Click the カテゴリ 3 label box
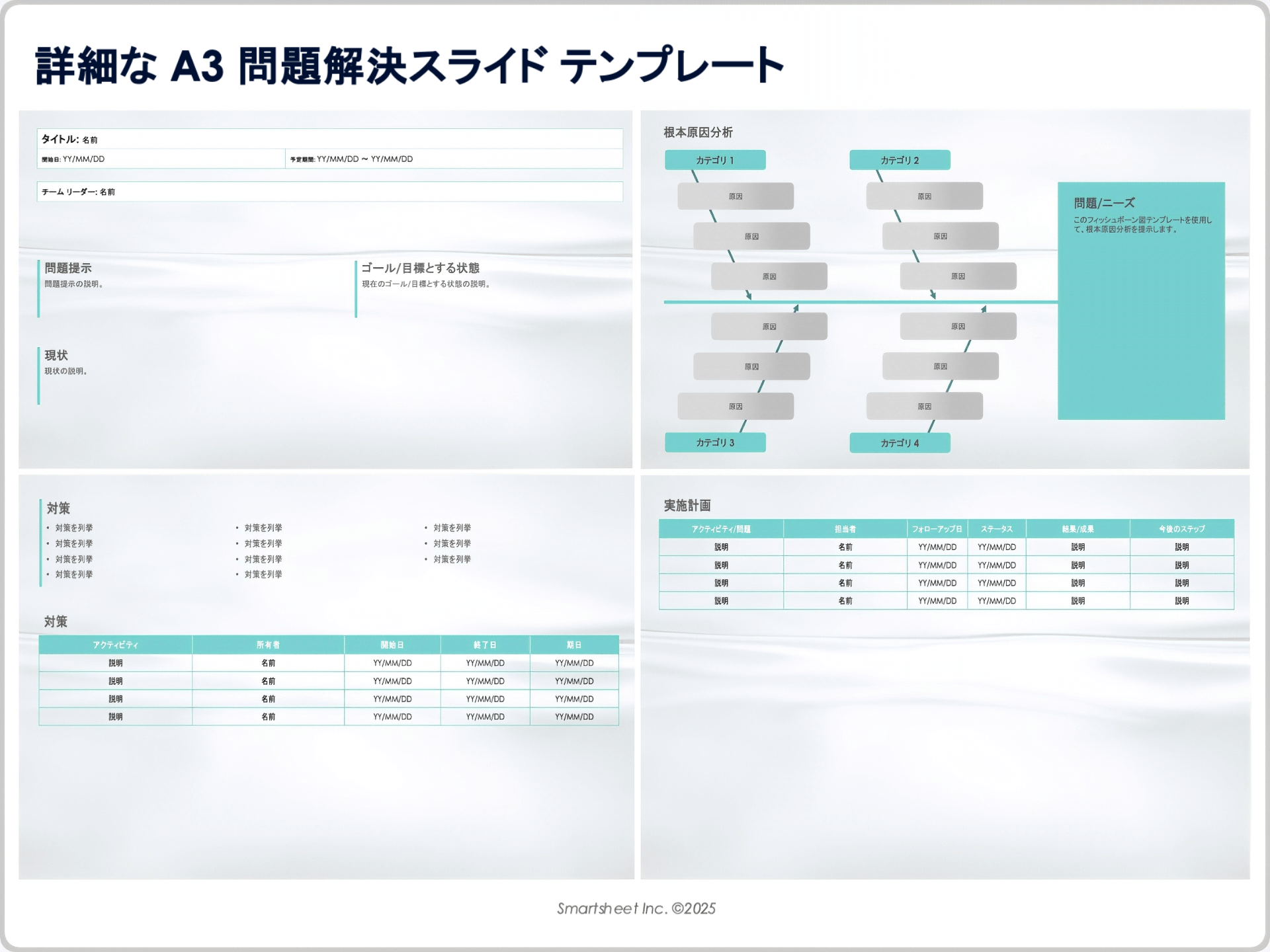1270x952 pixels. pos(714,442)
